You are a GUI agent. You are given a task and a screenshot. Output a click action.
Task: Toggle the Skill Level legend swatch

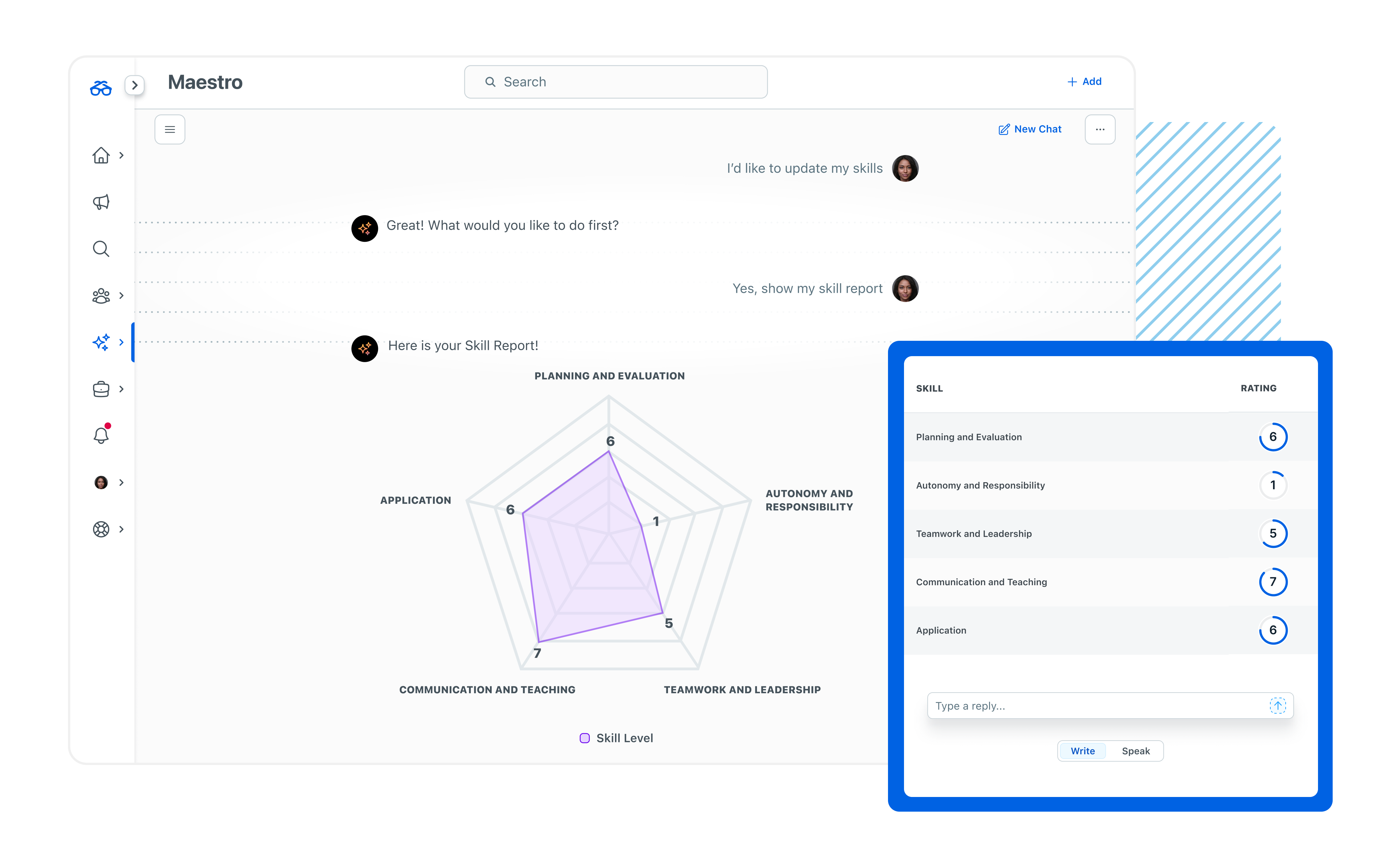coord(584,738)
